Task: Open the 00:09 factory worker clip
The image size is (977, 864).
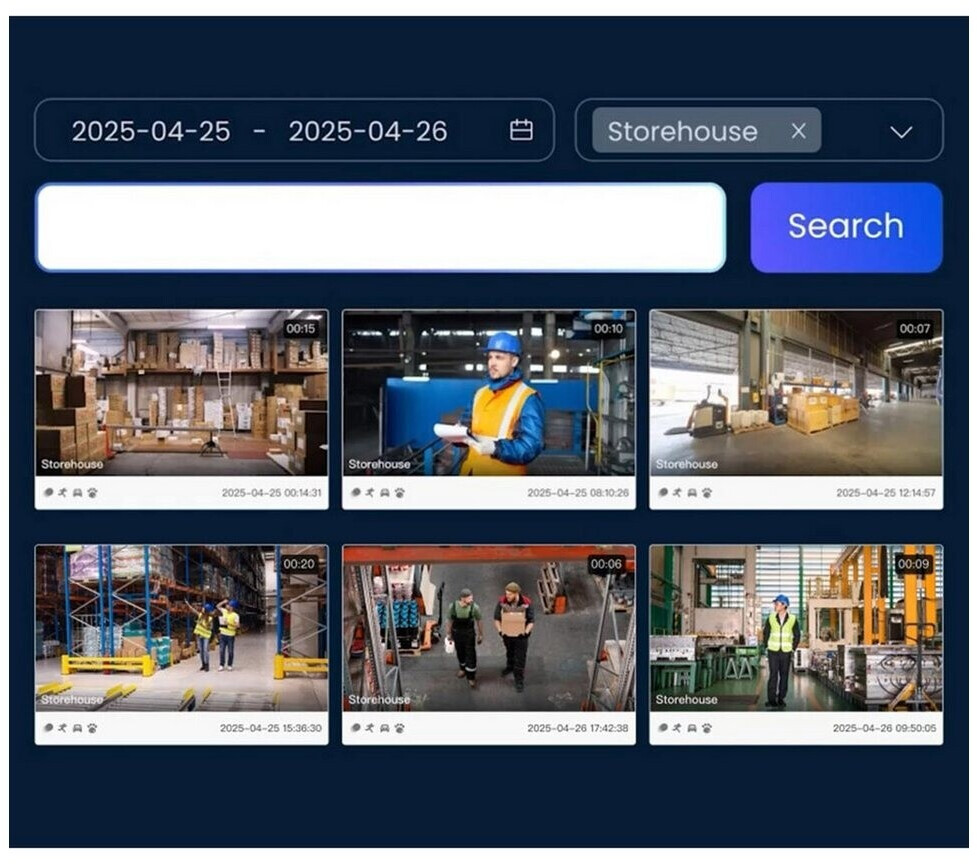Action: (795, 628)
